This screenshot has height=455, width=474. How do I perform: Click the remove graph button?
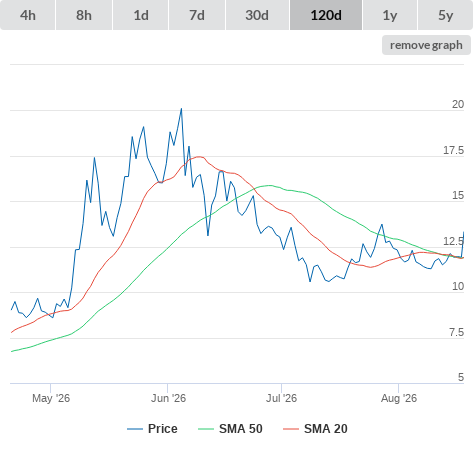[x=426, y=45]
